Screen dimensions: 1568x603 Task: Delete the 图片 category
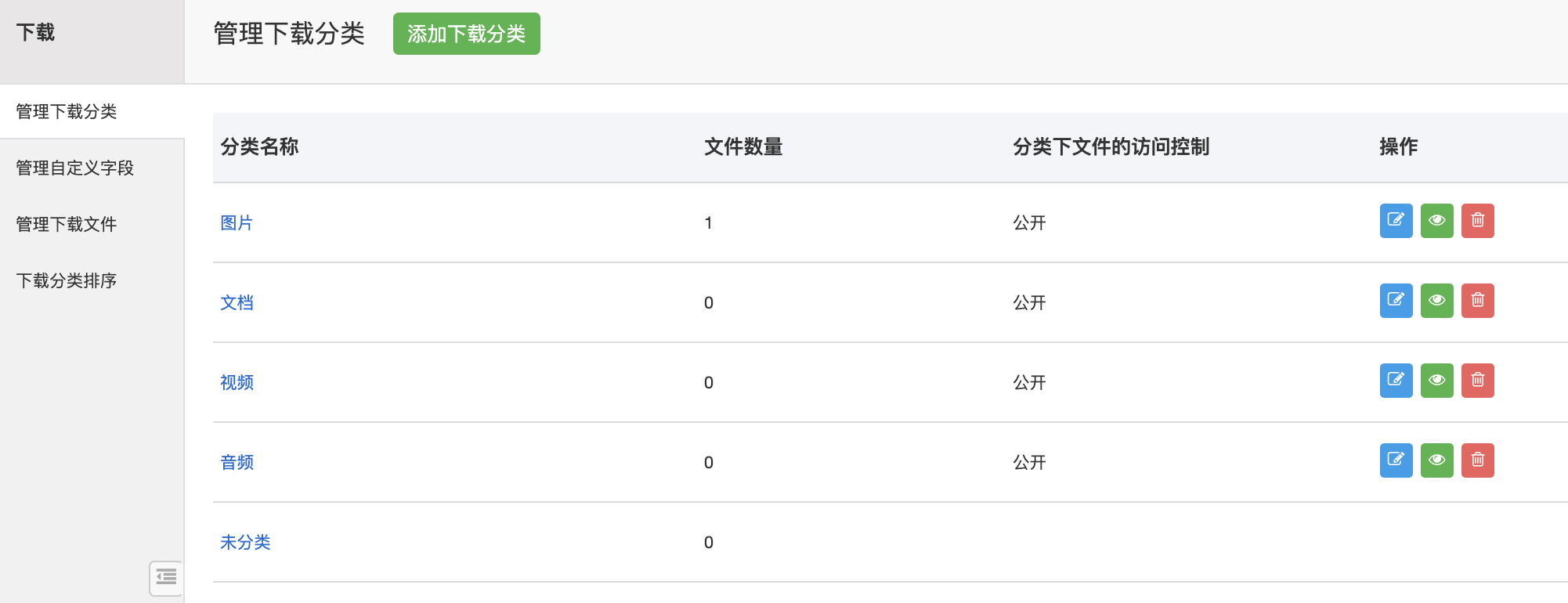1477,222
